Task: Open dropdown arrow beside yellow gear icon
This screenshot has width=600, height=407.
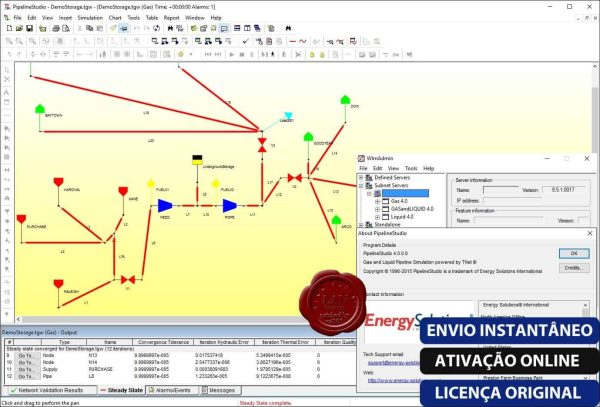Action: pos(190,55)
